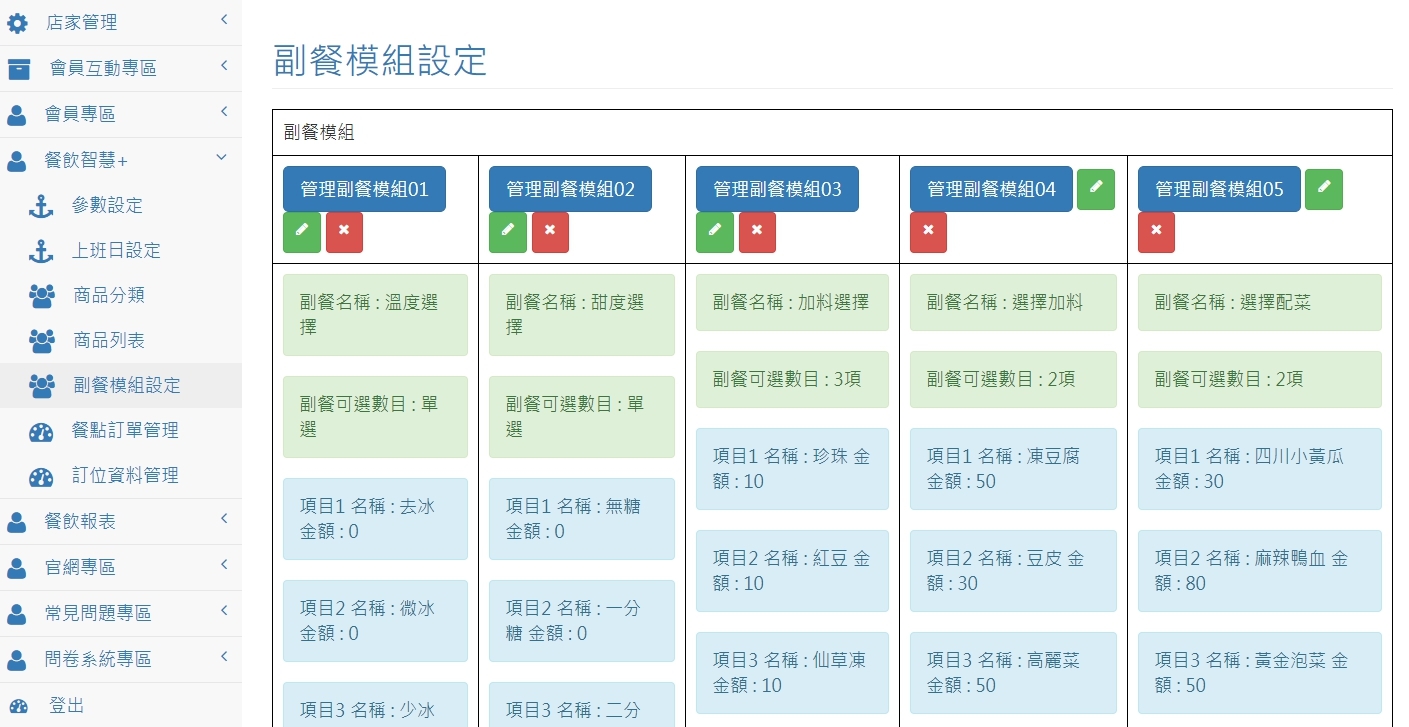Click the 項目1 名稱 : 珍珠 box
The image size is (1409, 727).
click(792, 469)
